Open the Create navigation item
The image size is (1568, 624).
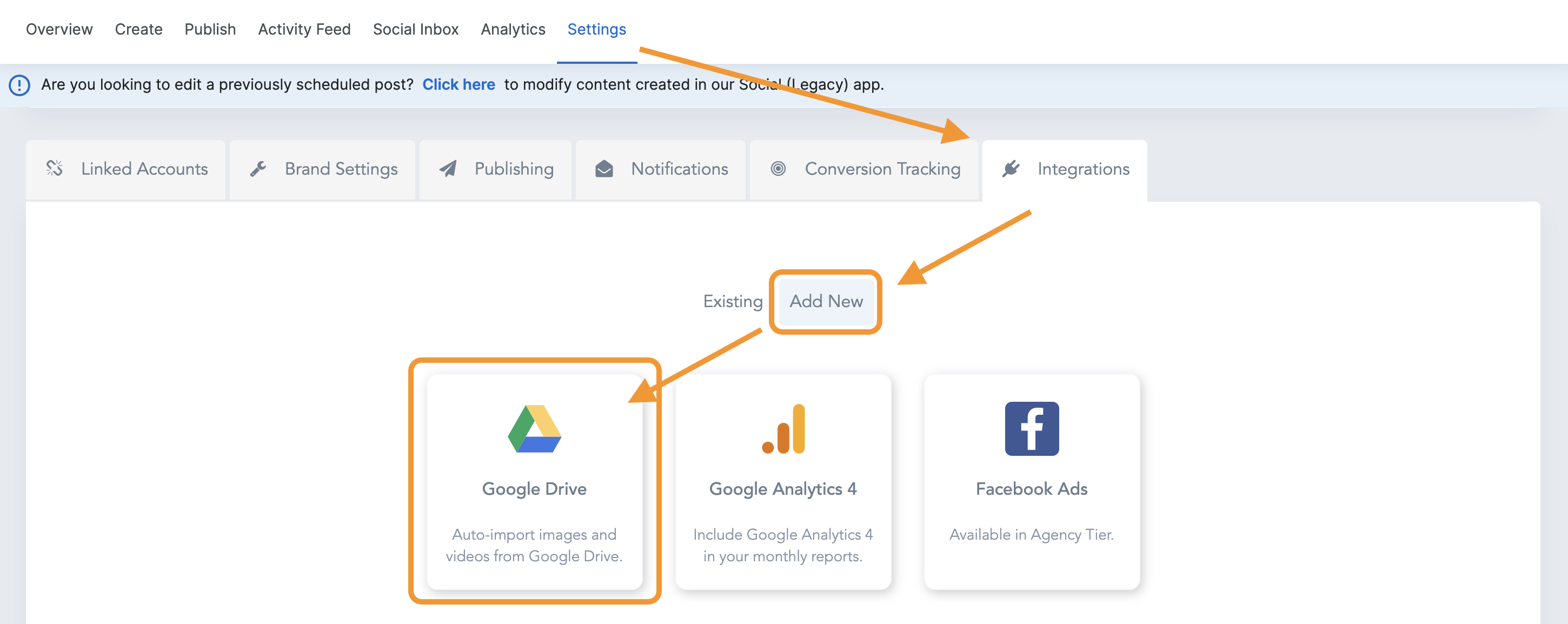(x=138, y=29)
